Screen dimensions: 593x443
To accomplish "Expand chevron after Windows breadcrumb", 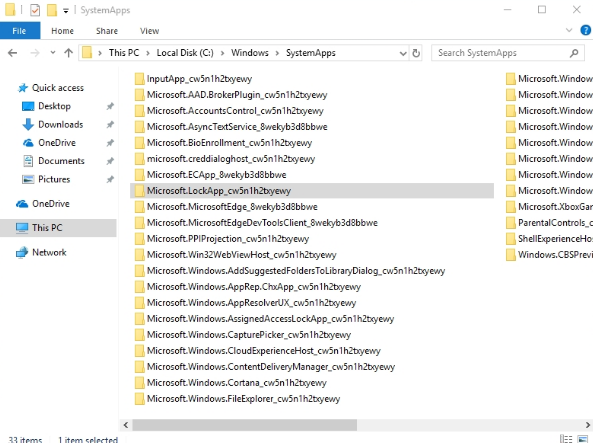I will pos(277,53).
